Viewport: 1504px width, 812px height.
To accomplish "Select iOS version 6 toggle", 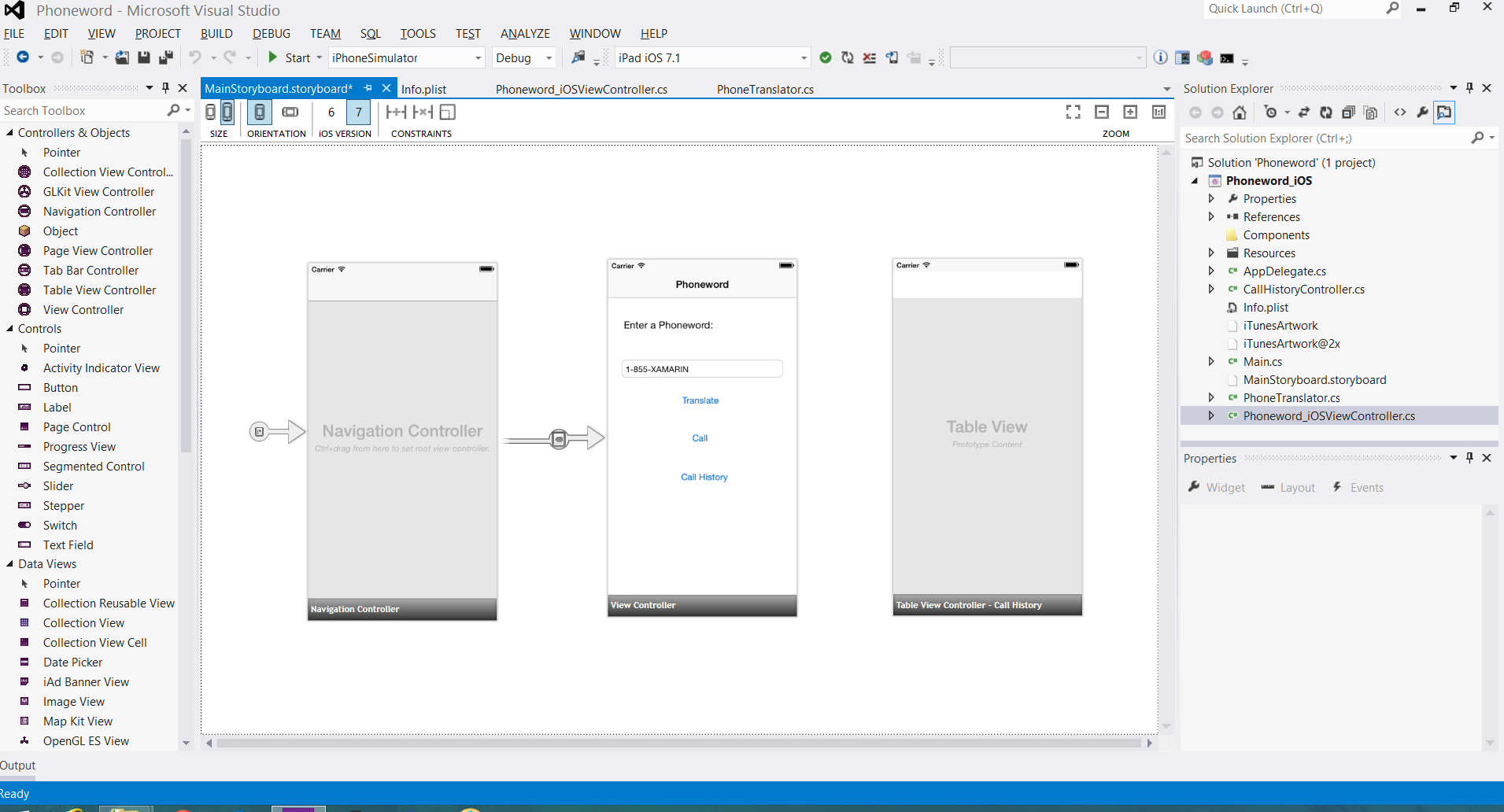I will tap(331, 112).
